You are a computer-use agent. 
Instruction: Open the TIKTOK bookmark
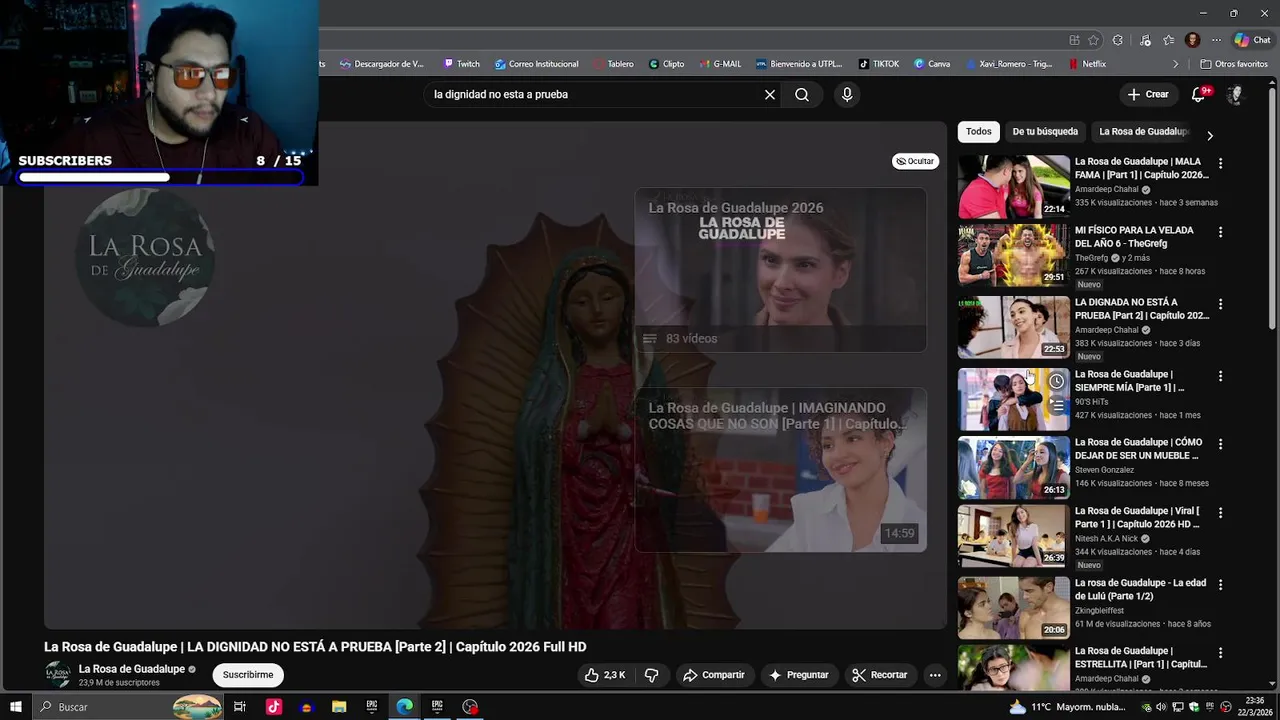tap(879, 64)
